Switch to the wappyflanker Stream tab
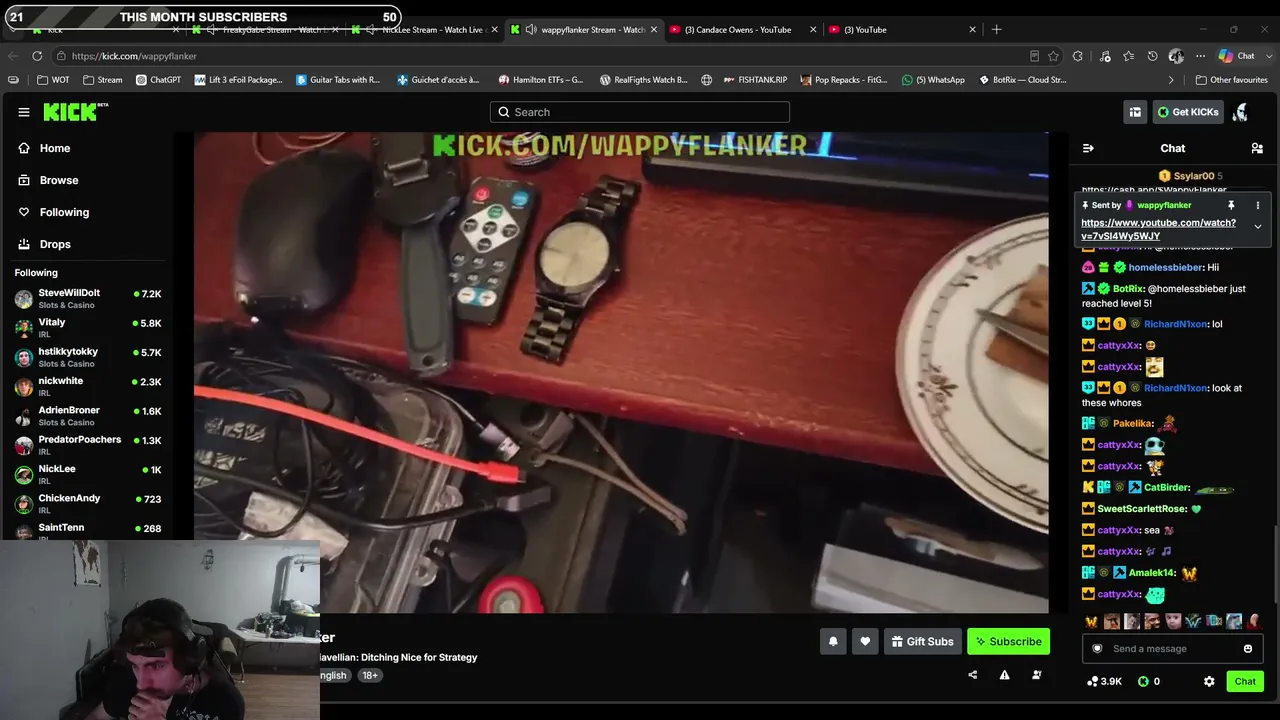 (x=583, y=30)
